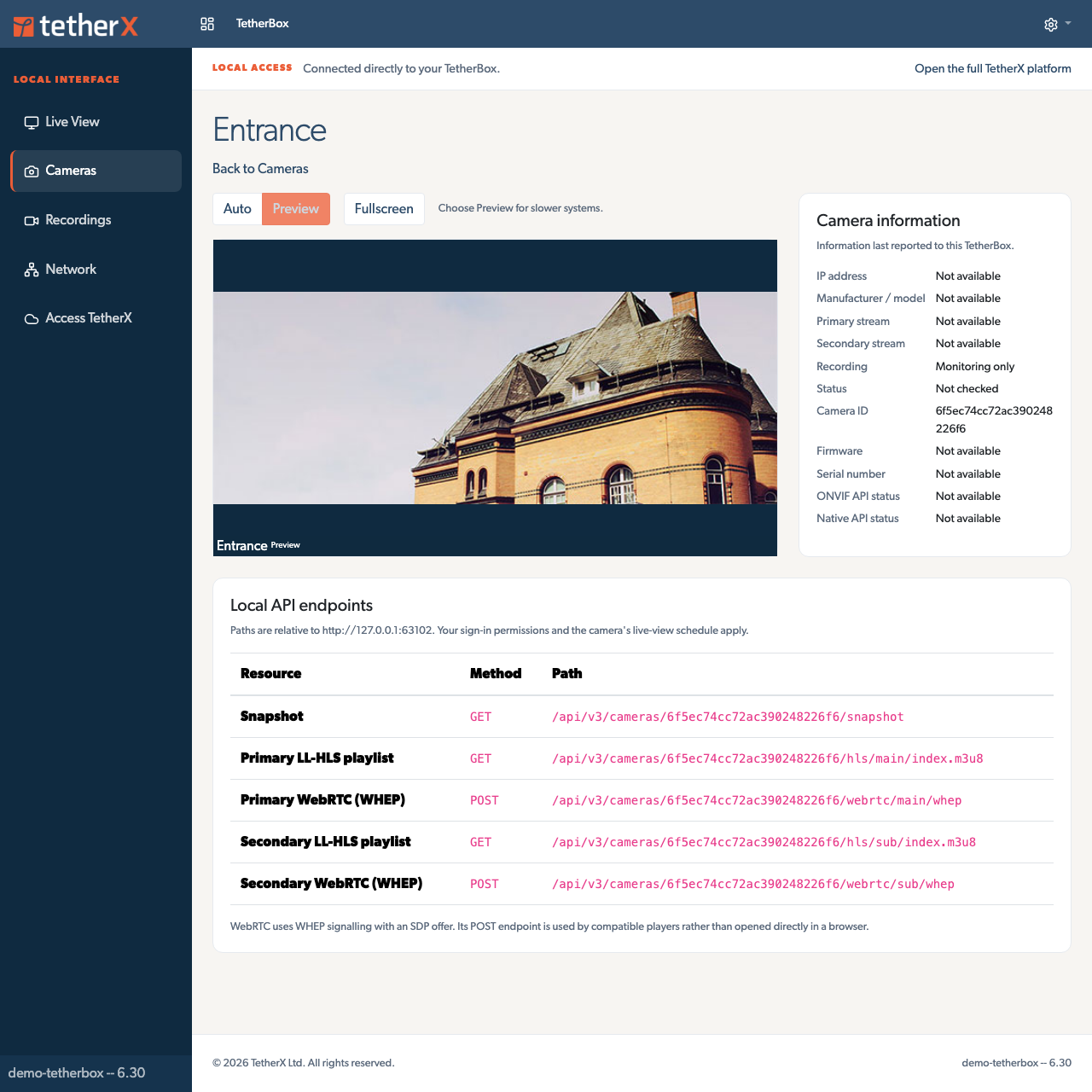Click the Cameras sidebar camera icon
The image size is (1092, 1092).
coord(32,171)
